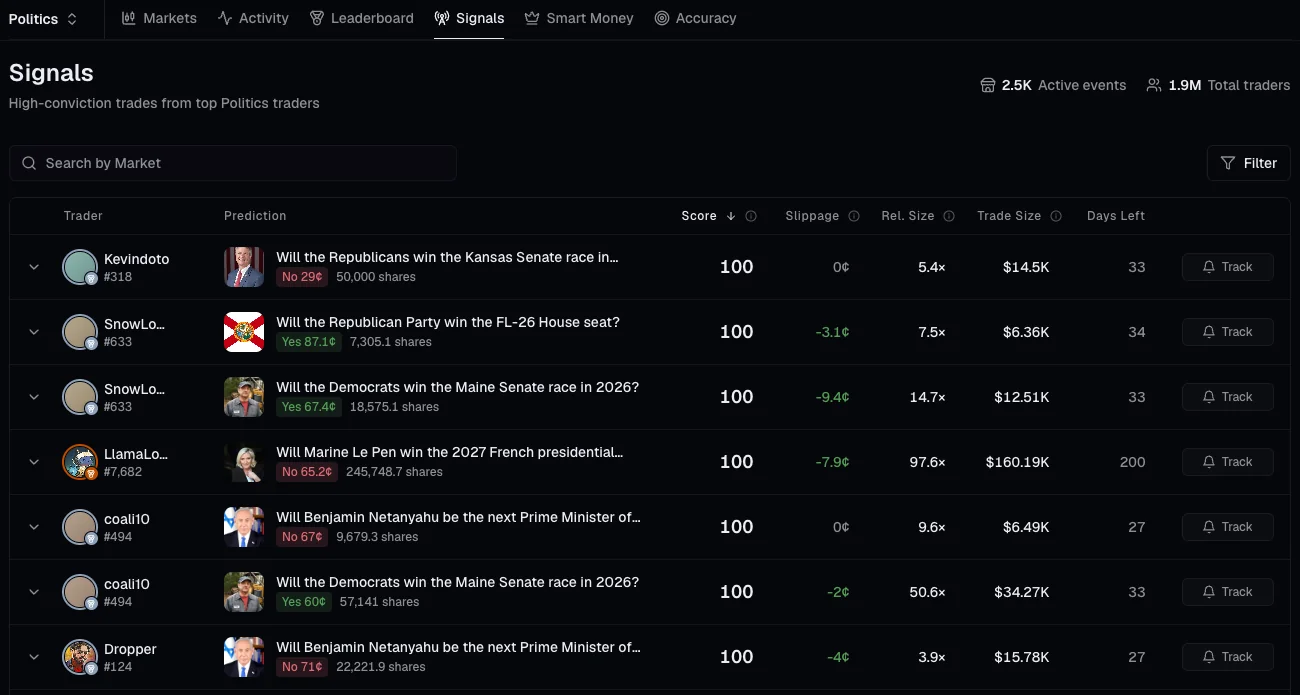Click the Search by Market field
Image resolution: width=1300 pixels, height=695 pixels.
coord(233,163)
